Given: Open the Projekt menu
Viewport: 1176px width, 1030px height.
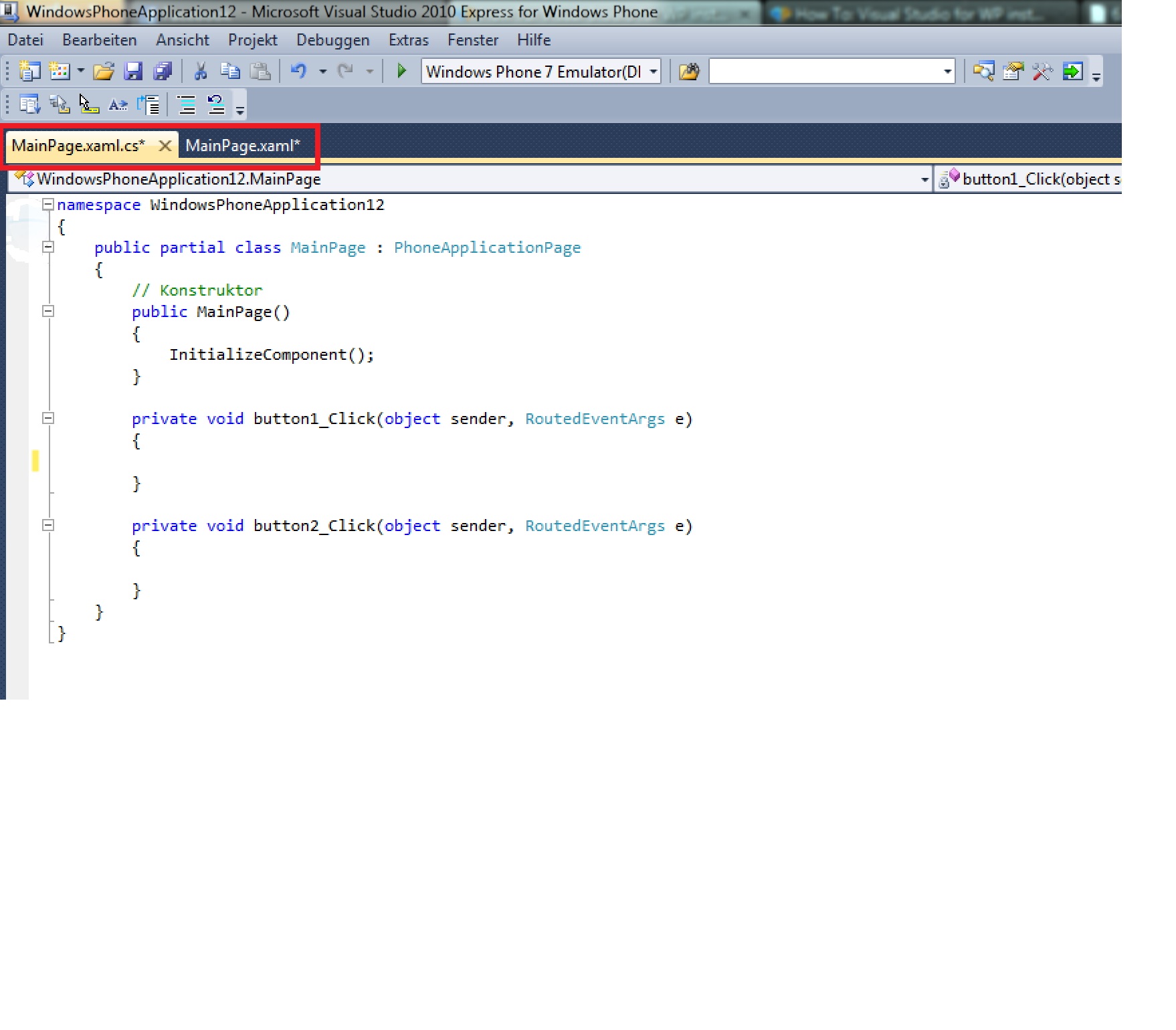Looking at the screenshot, I should pos(253,40).
